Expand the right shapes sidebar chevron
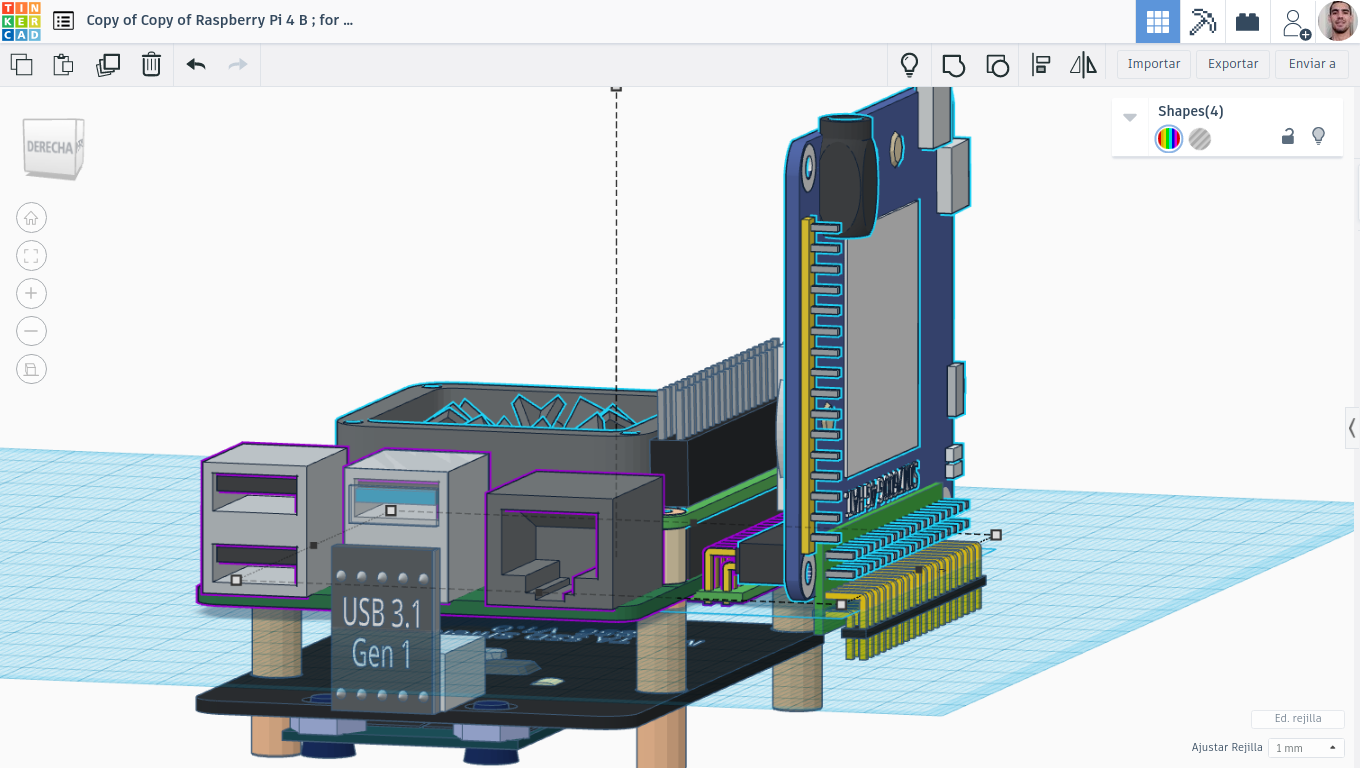Viewport: 1360px width, 768px height. pos(1352,428)
